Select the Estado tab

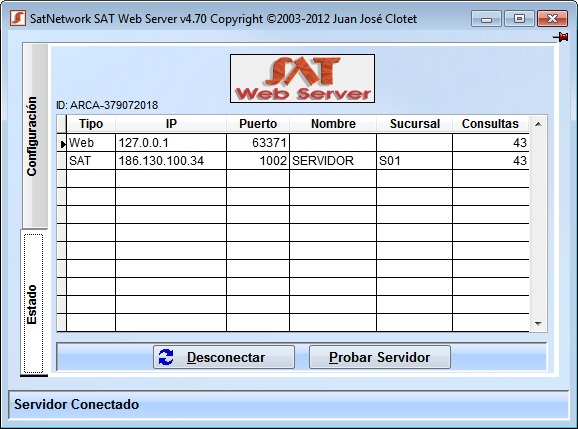click(x=33, y=303)
